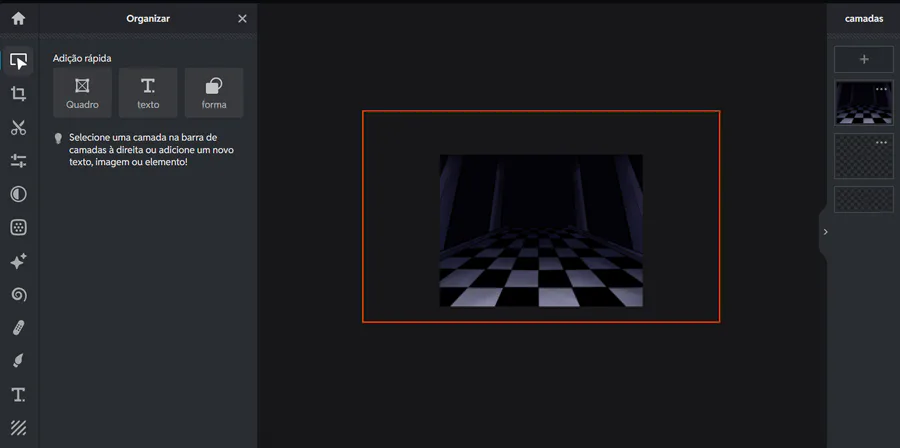Open the diagonal-lines element tool

pos(18,428)
